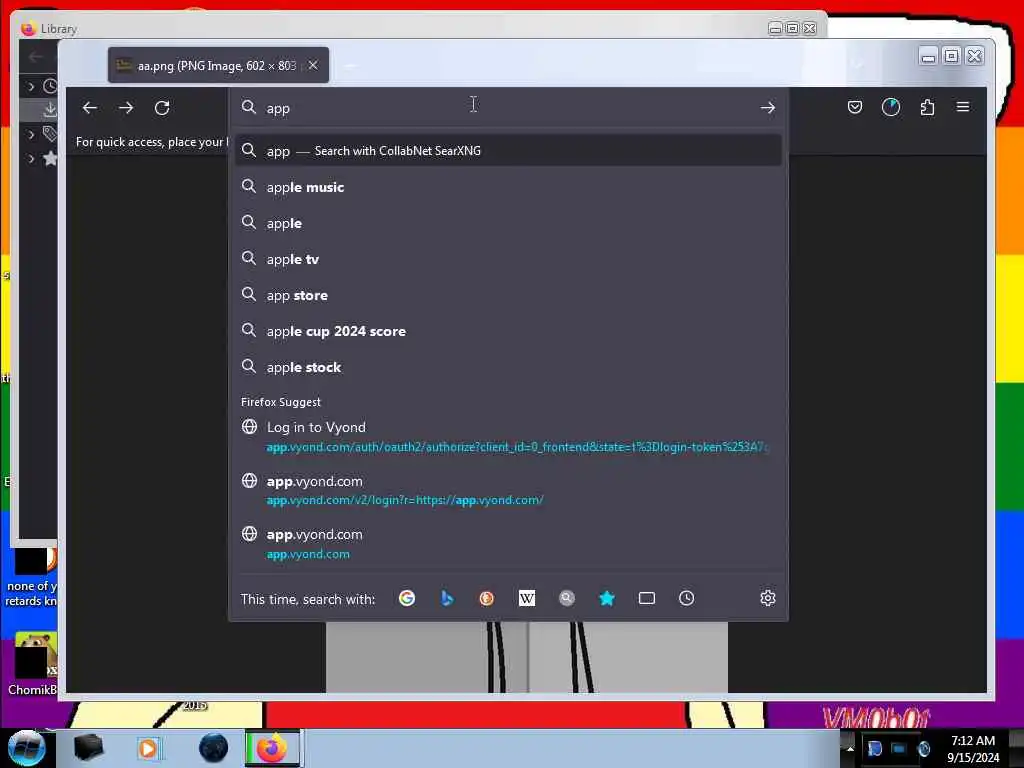Expand the History item in Library window
1024x768 pixels.
tap(31, 86)
